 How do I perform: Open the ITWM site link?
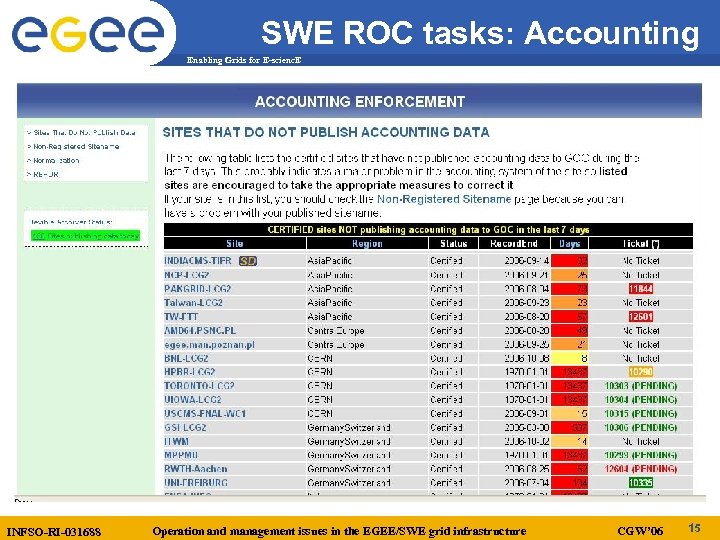pyautogui.click(x=176, y=441)
